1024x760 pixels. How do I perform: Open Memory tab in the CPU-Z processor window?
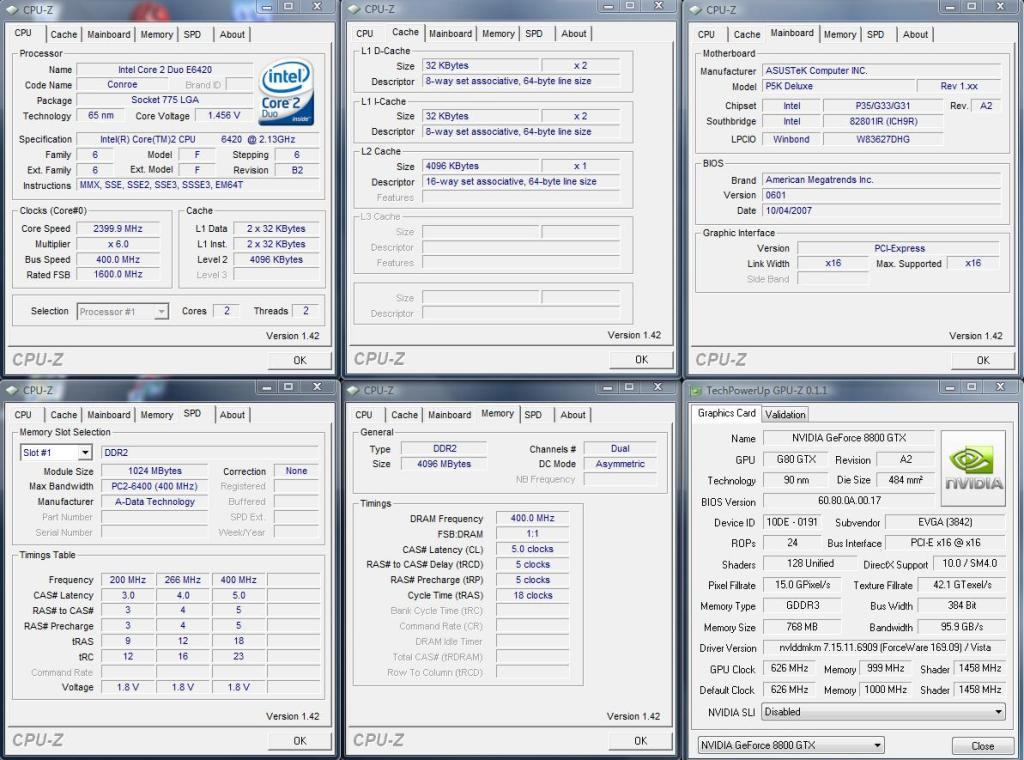pyautogui.click(x=157, y=35)
